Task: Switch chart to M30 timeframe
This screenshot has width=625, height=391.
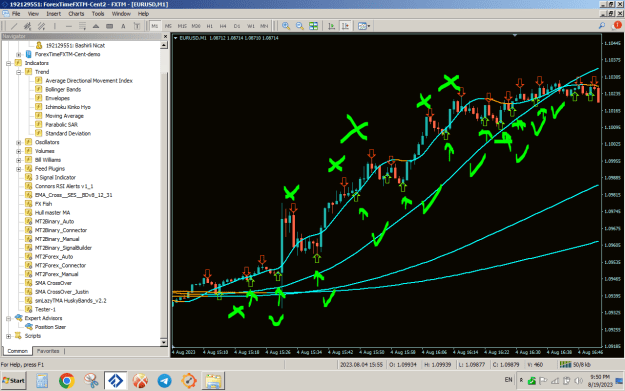Action: [196, 26]
